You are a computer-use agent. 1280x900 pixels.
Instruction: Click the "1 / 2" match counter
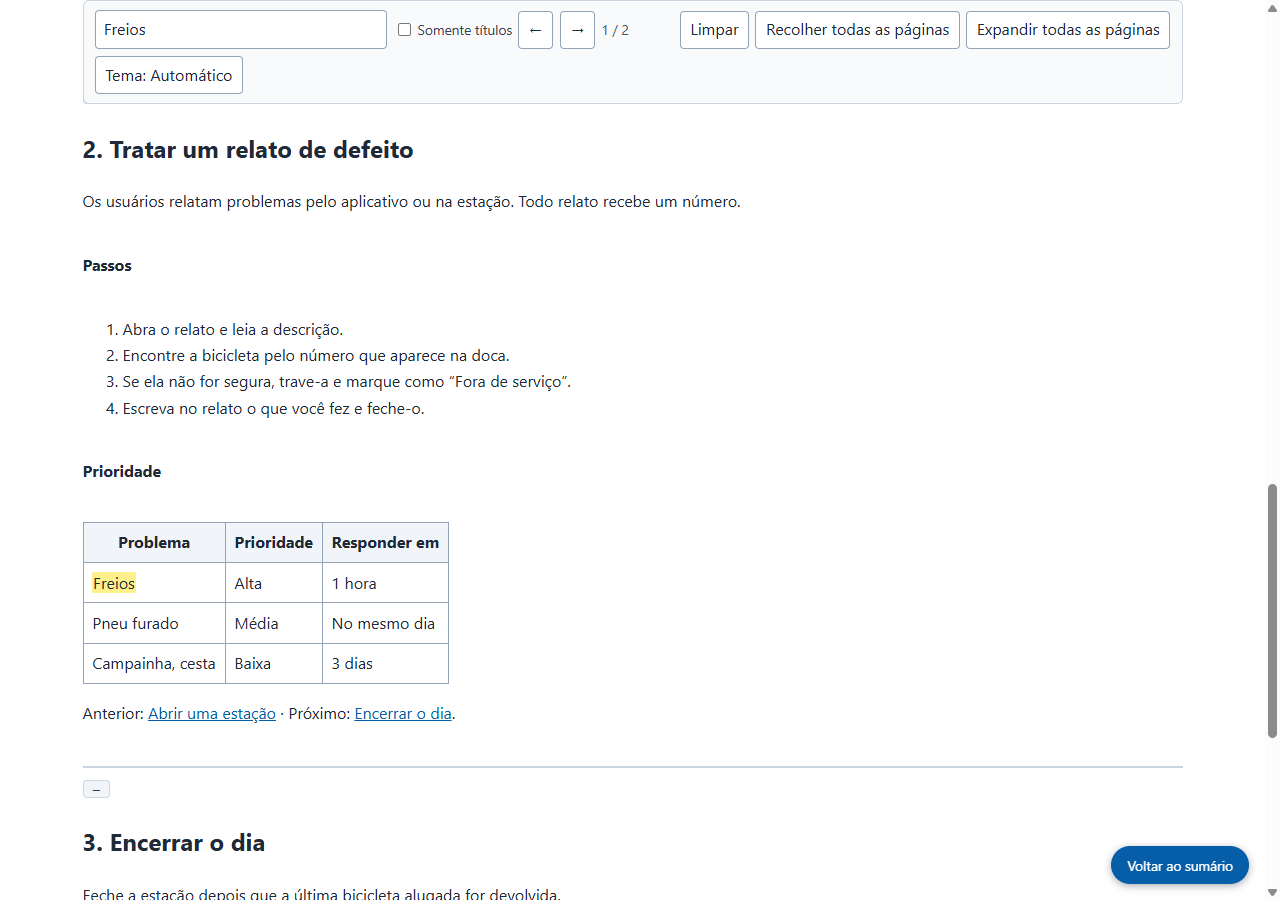[615, 30]
